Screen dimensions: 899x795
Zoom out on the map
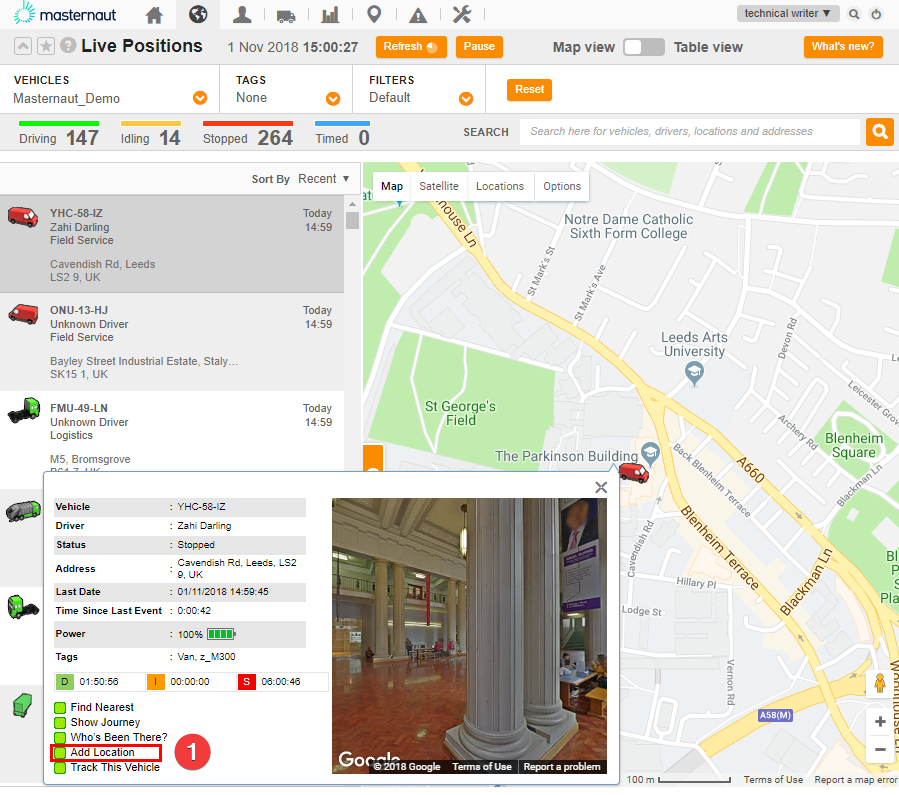point(880,749)
